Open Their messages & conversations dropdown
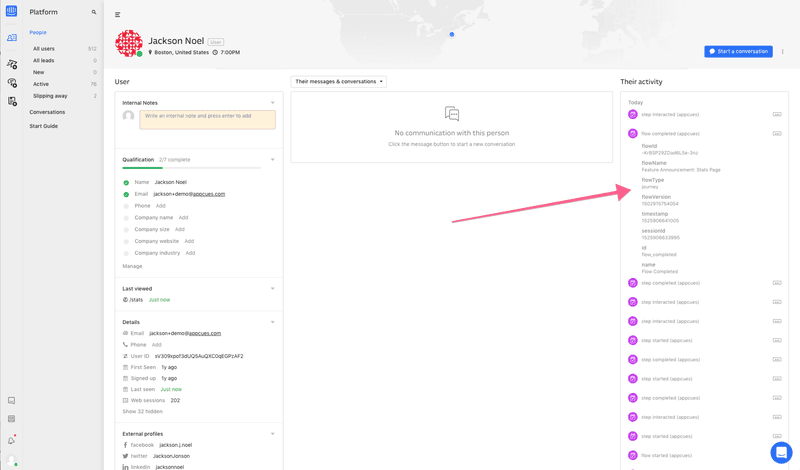 tap(338, 81)
